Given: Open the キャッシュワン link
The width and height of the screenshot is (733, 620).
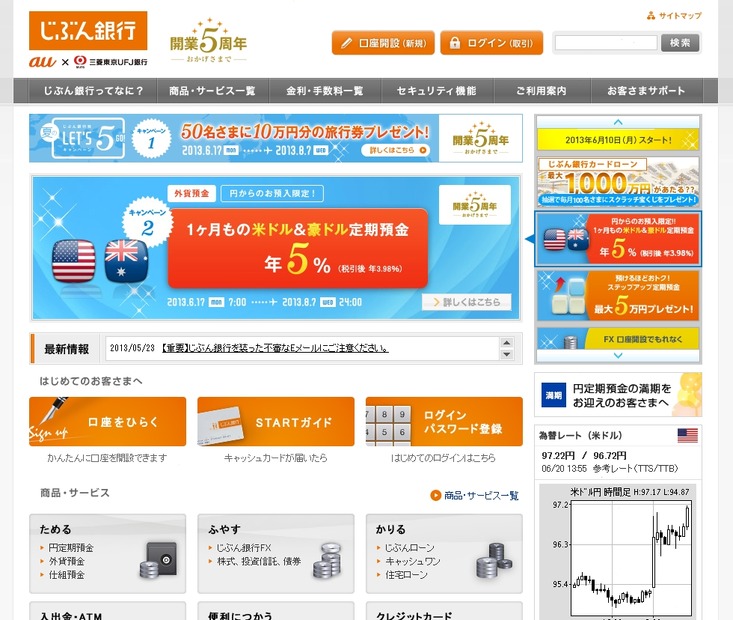Looking at the screenshot, I should click(412, 561).
